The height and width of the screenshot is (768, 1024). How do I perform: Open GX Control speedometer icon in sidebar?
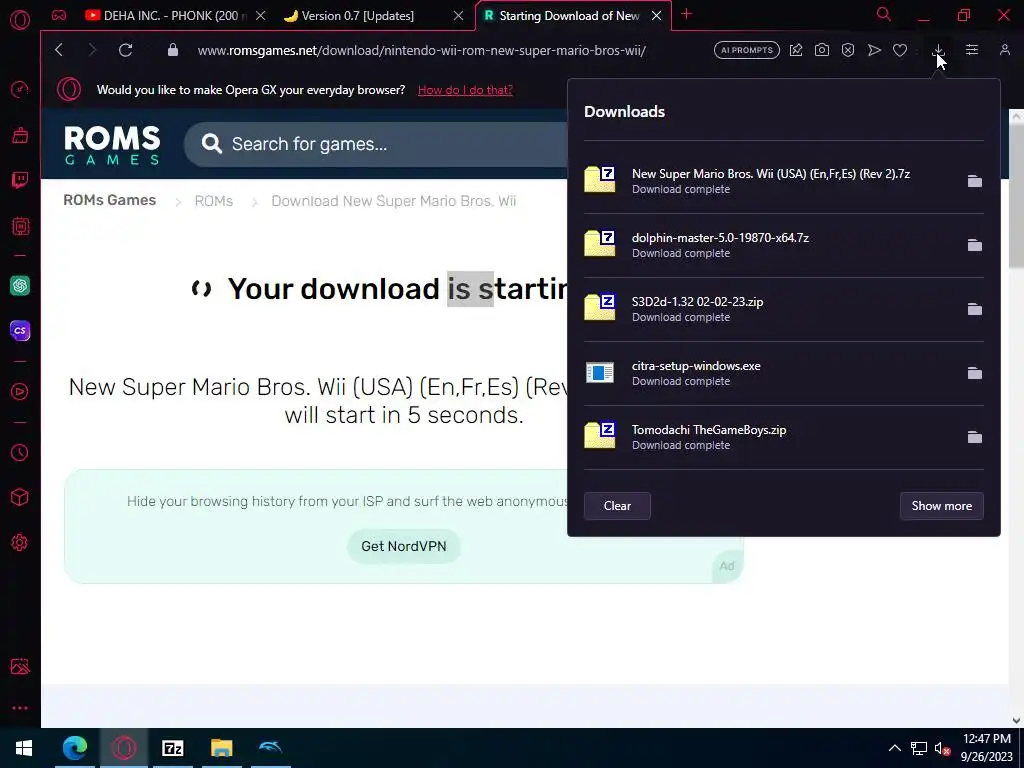(x=20, y=89)
